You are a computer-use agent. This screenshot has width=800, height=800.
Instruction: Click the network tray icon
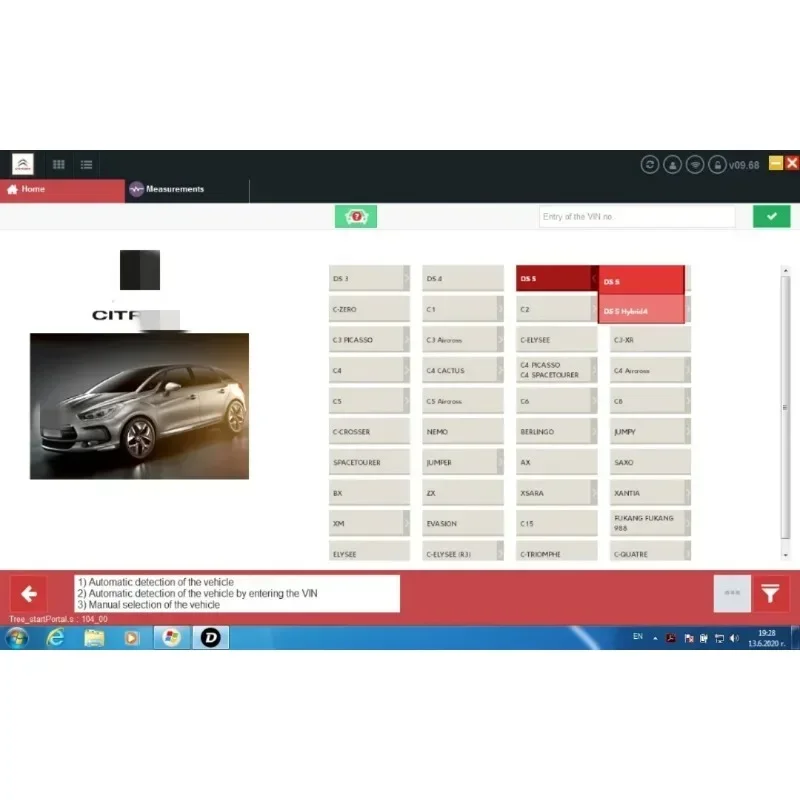719,638
